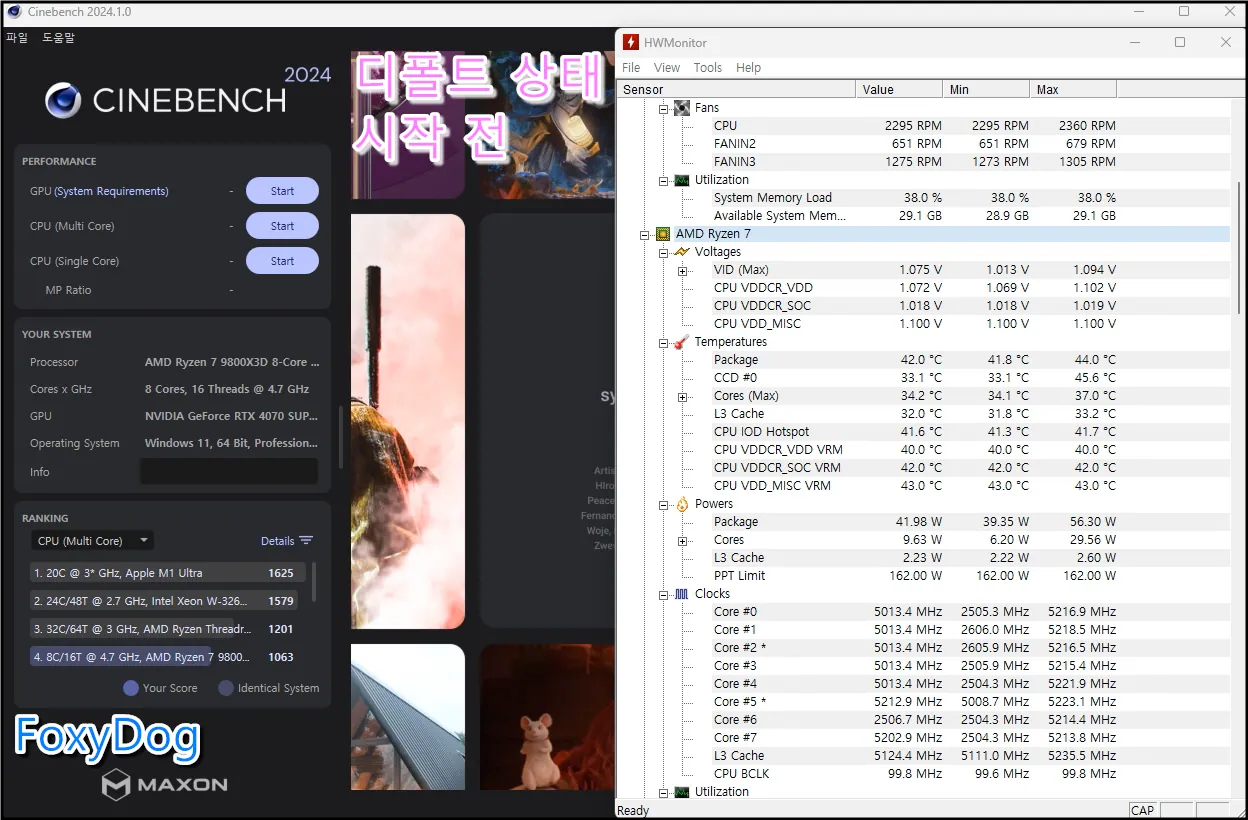Click the Clocks waveform icon
The height and width of the screenshot is (820, 1248).
[682, 594]
